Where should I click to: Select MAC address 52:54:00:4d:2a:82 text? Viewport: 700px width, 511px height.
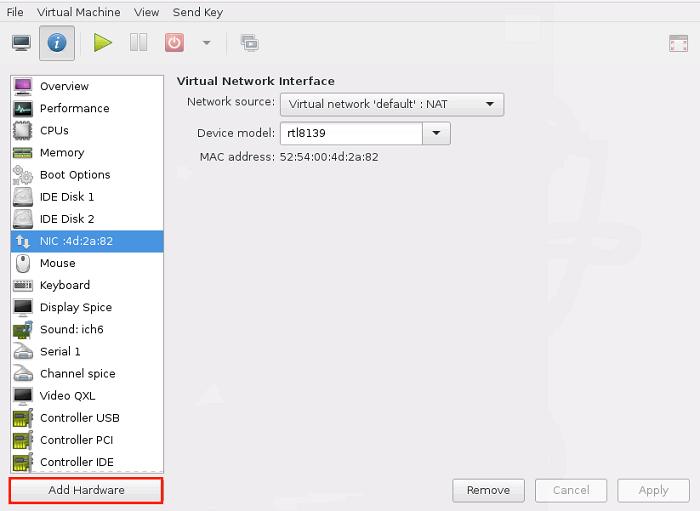coord(329,157)
